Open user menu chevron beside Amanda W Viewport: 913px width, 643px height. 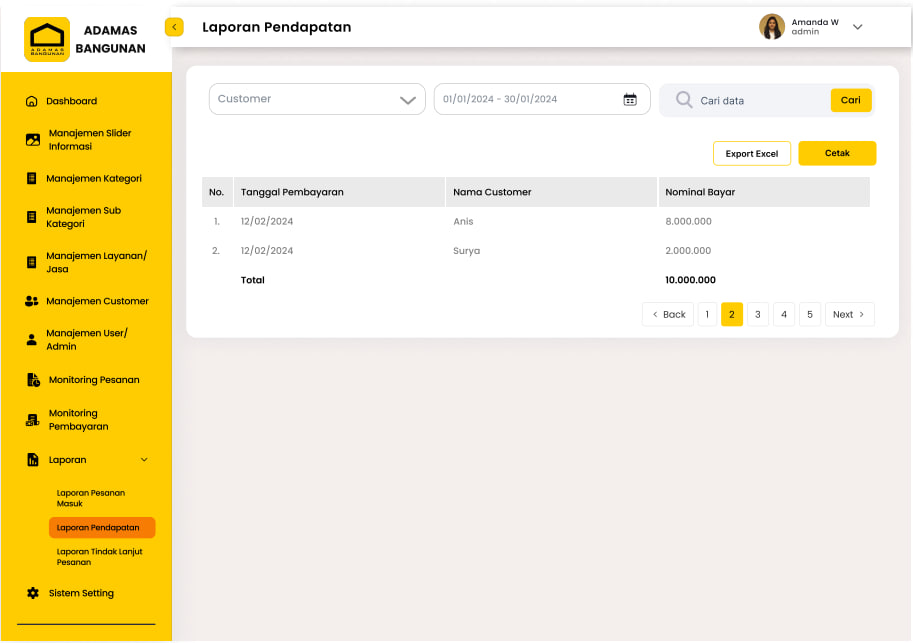(x=858, y=27)
